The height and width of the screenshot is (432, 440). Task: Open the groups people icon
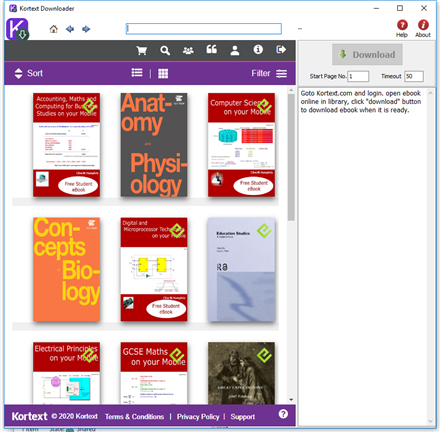188,50
